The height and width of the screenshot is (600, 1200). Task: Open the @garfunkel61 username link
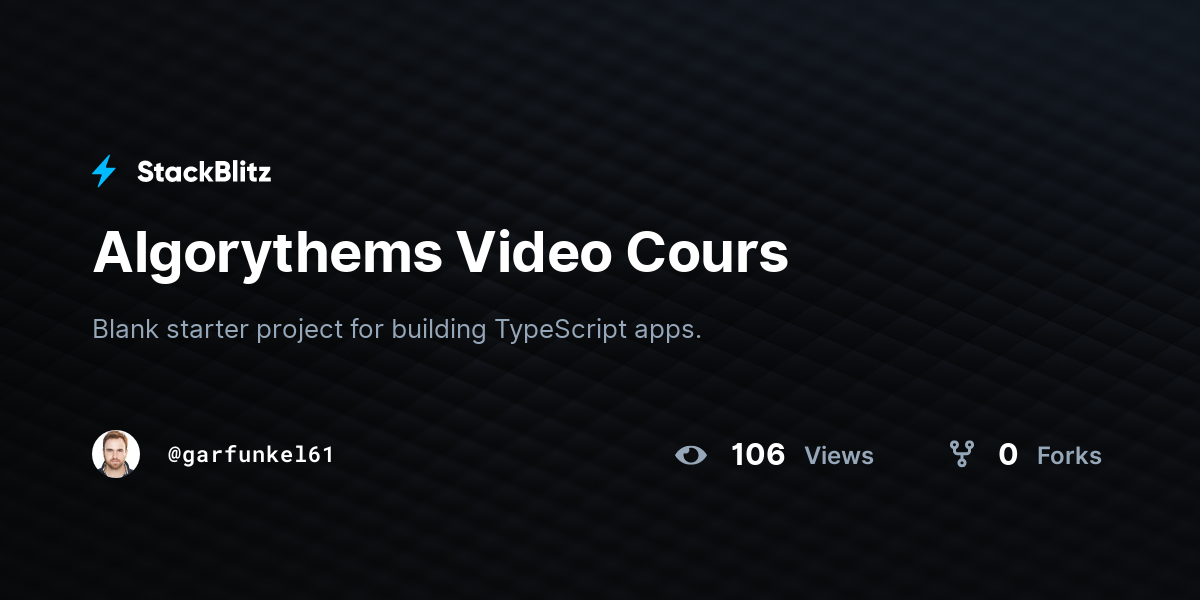(x=251, y=455)
